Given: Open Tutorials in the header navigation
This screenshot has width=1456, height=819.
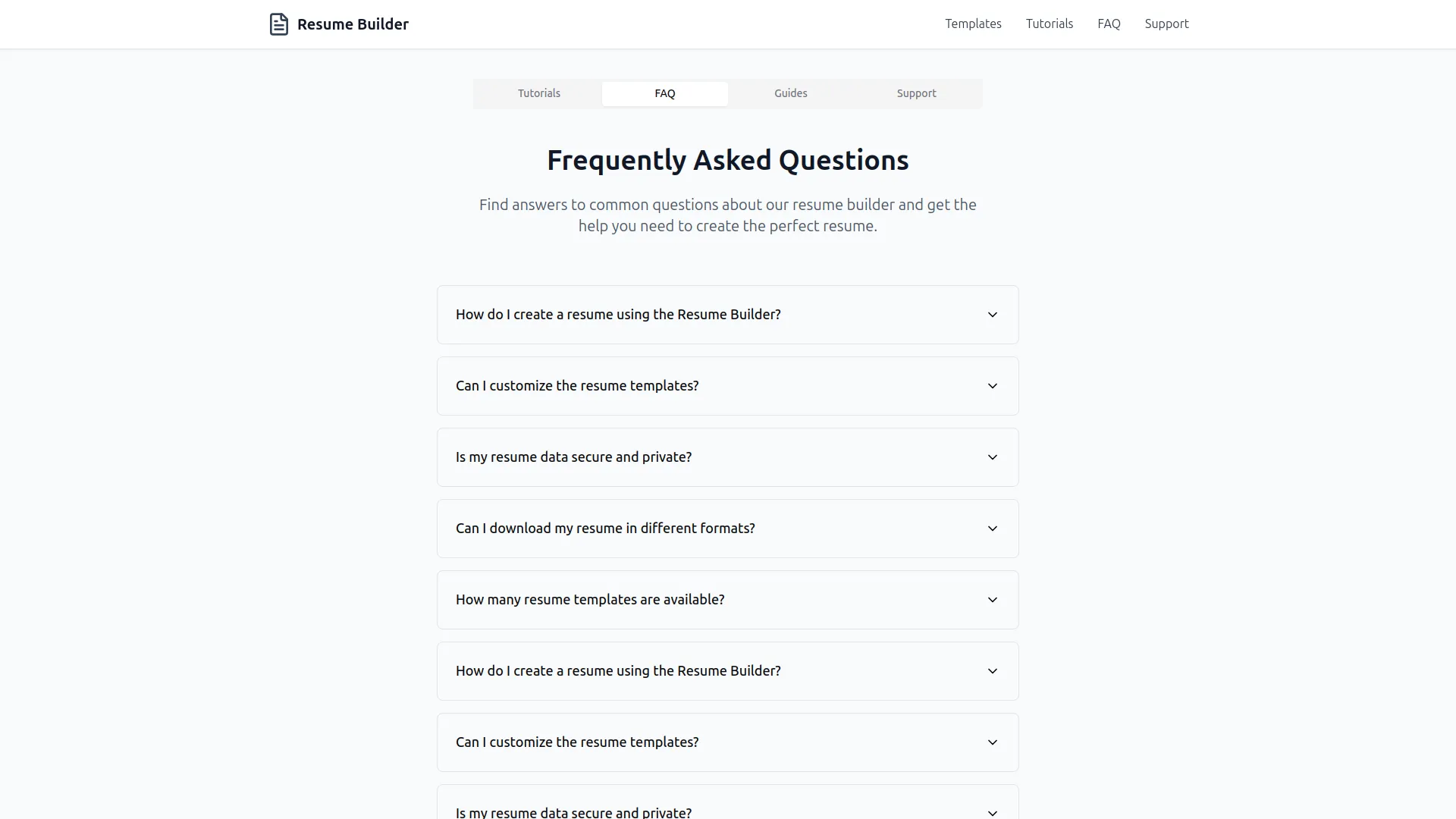Looking at the screenshot, I should pyautogui.click(x=1050, y=24).
